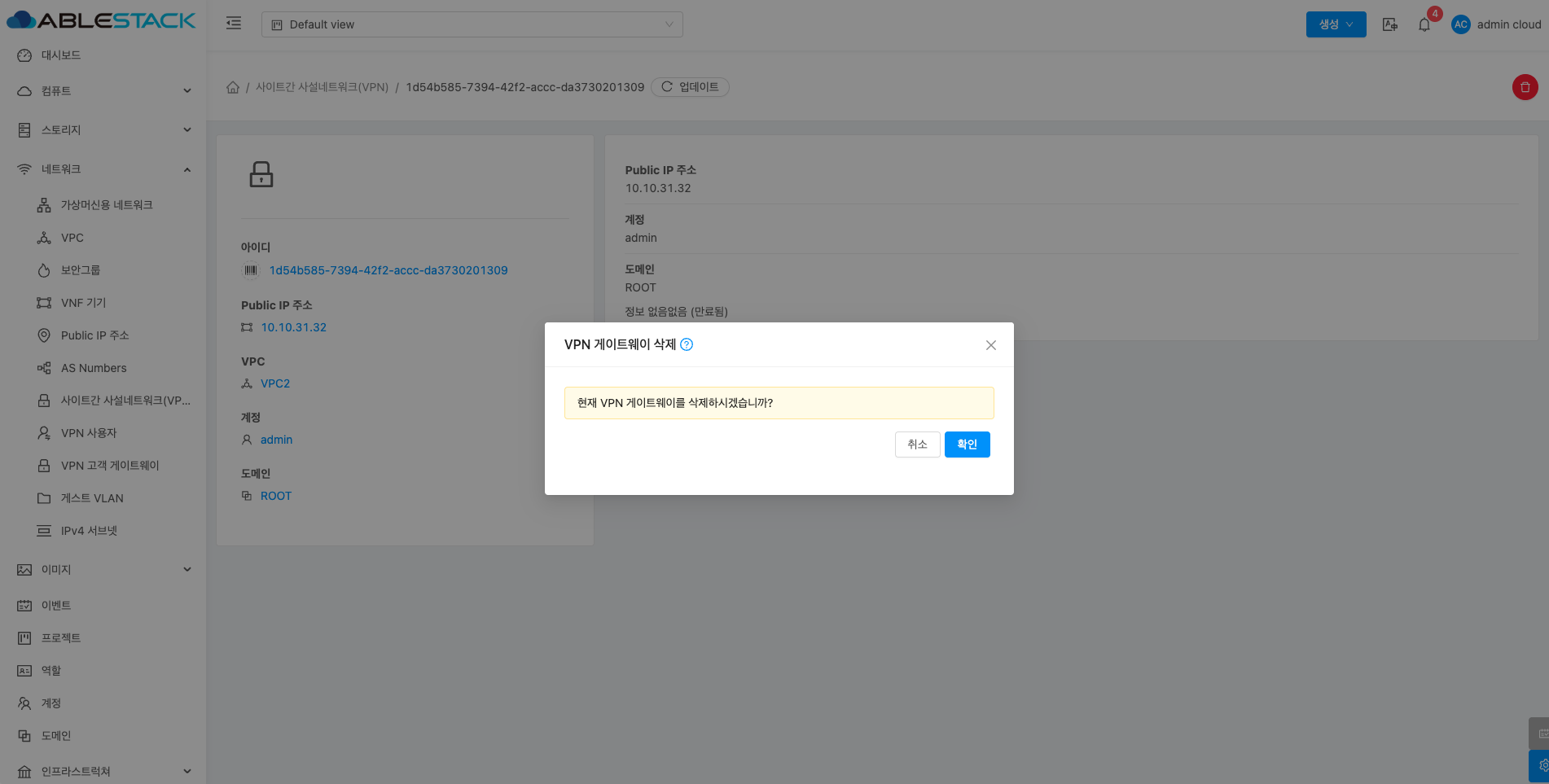1549x784 pixels.
Task: Open 게스트 VLAN menu item
Action: (x=103, y=498)
